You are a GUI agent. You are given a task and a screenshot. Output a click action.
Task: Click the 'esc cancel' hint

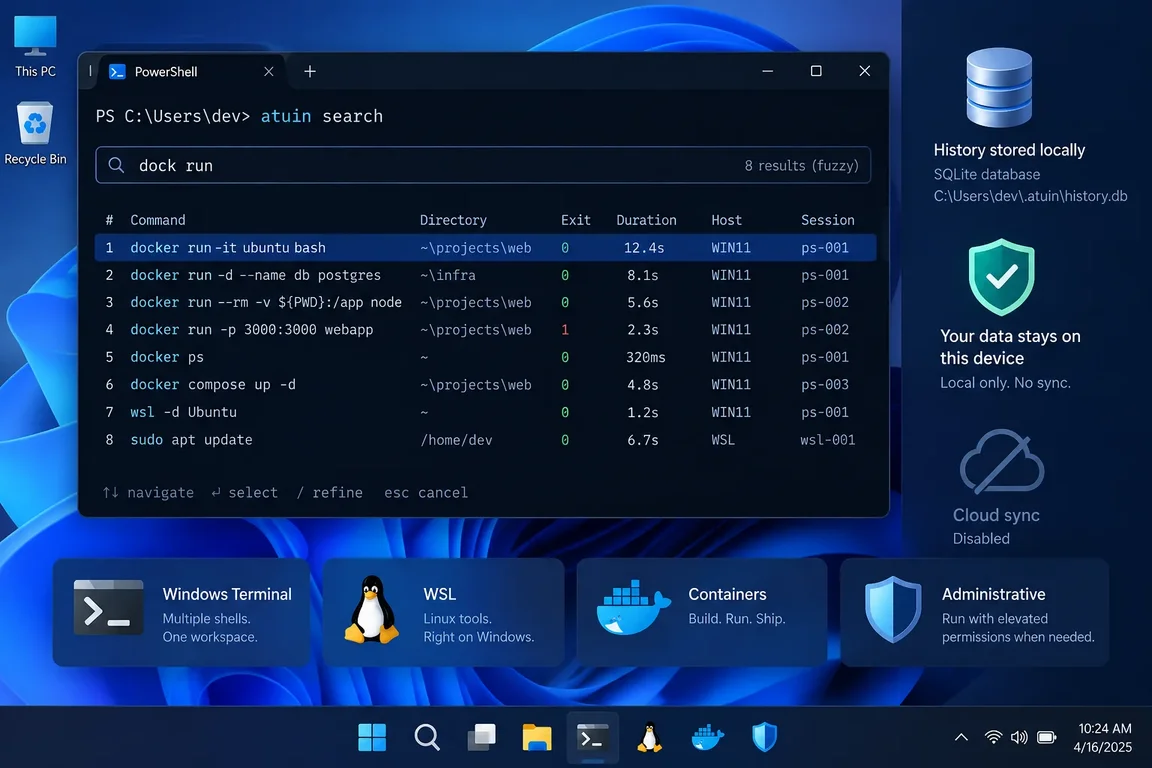pyautogui.click(x=426, y=492)
